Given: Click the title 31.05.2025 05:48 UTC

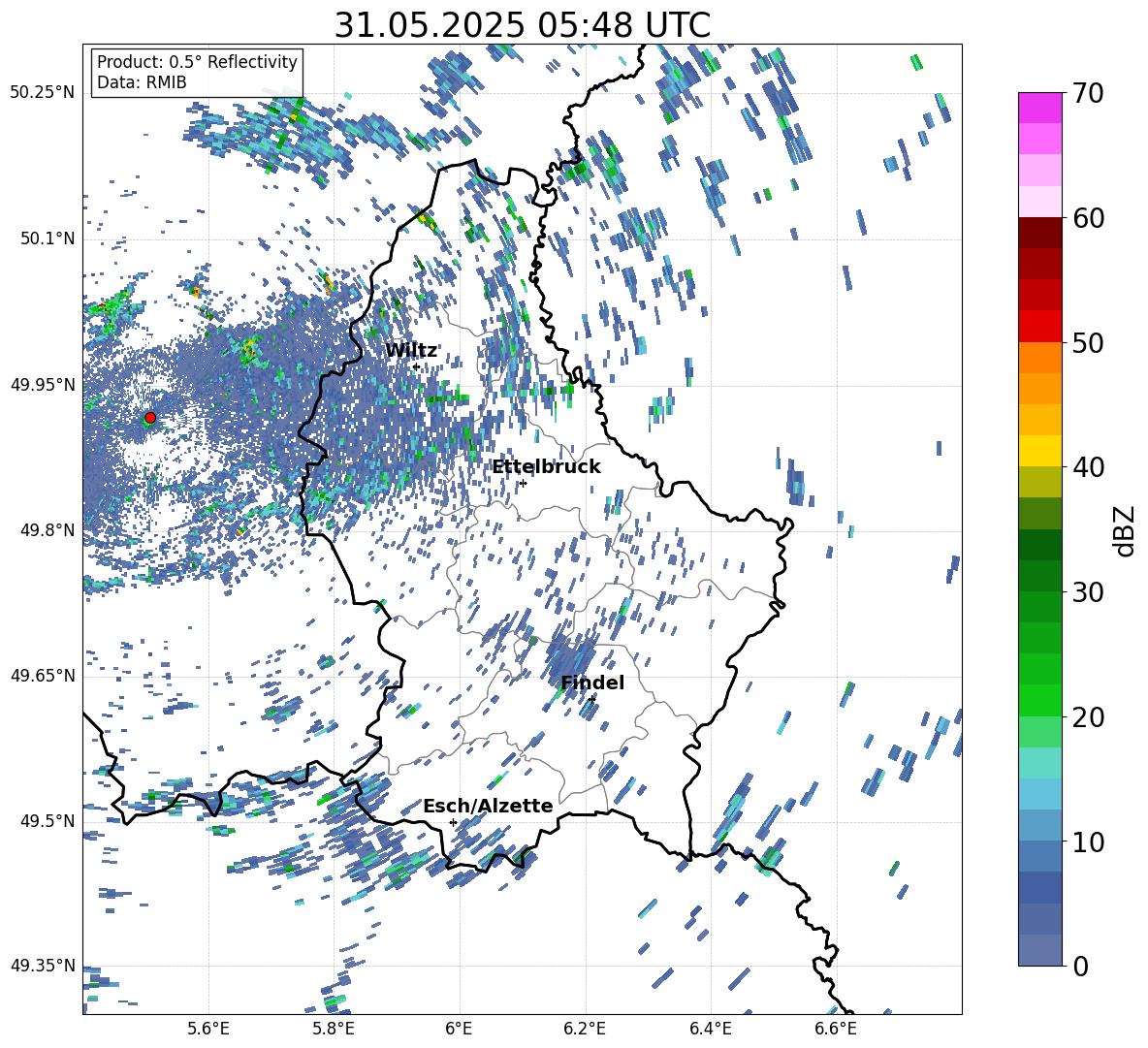Looking at the screenshot, I should (522, 25).
